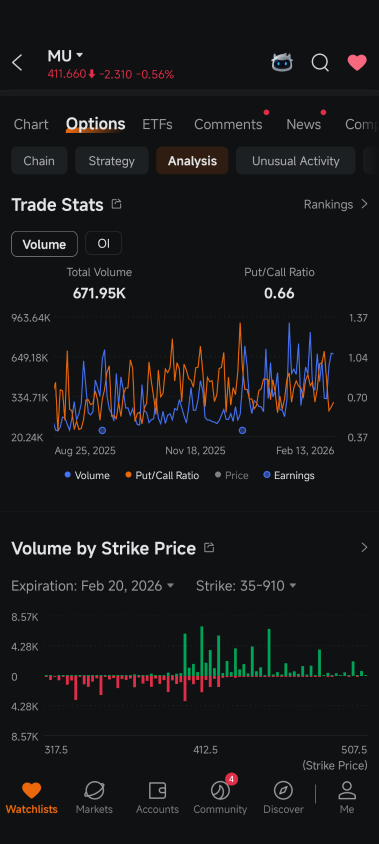379x844 pixels.
Task: Share Volume by Strike Price export icon
Action: point(209,548)
